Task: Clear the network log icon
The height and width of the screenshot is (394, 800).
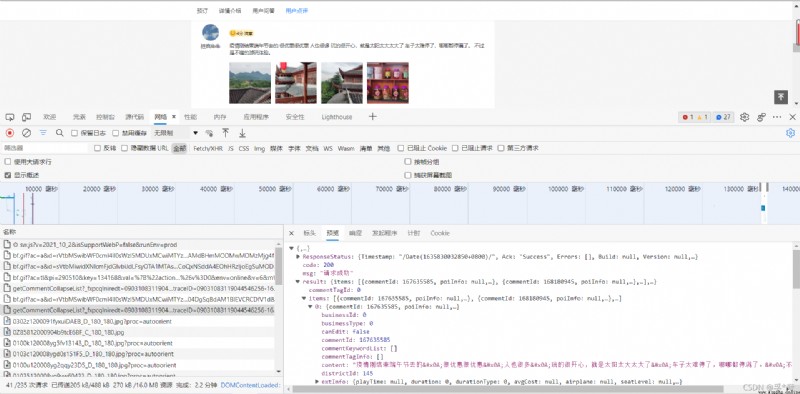Action: click(27, 133)
